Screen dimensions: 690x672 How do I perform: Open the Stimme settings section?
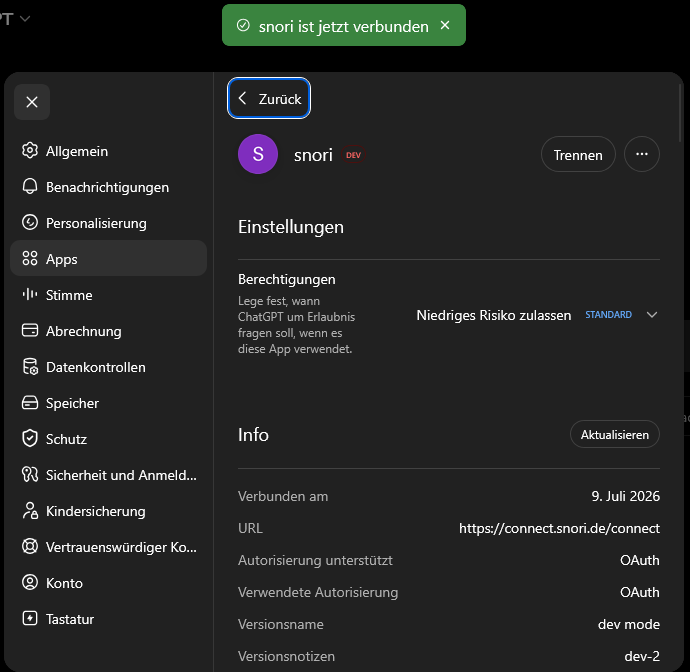click(x=108, y=294)
